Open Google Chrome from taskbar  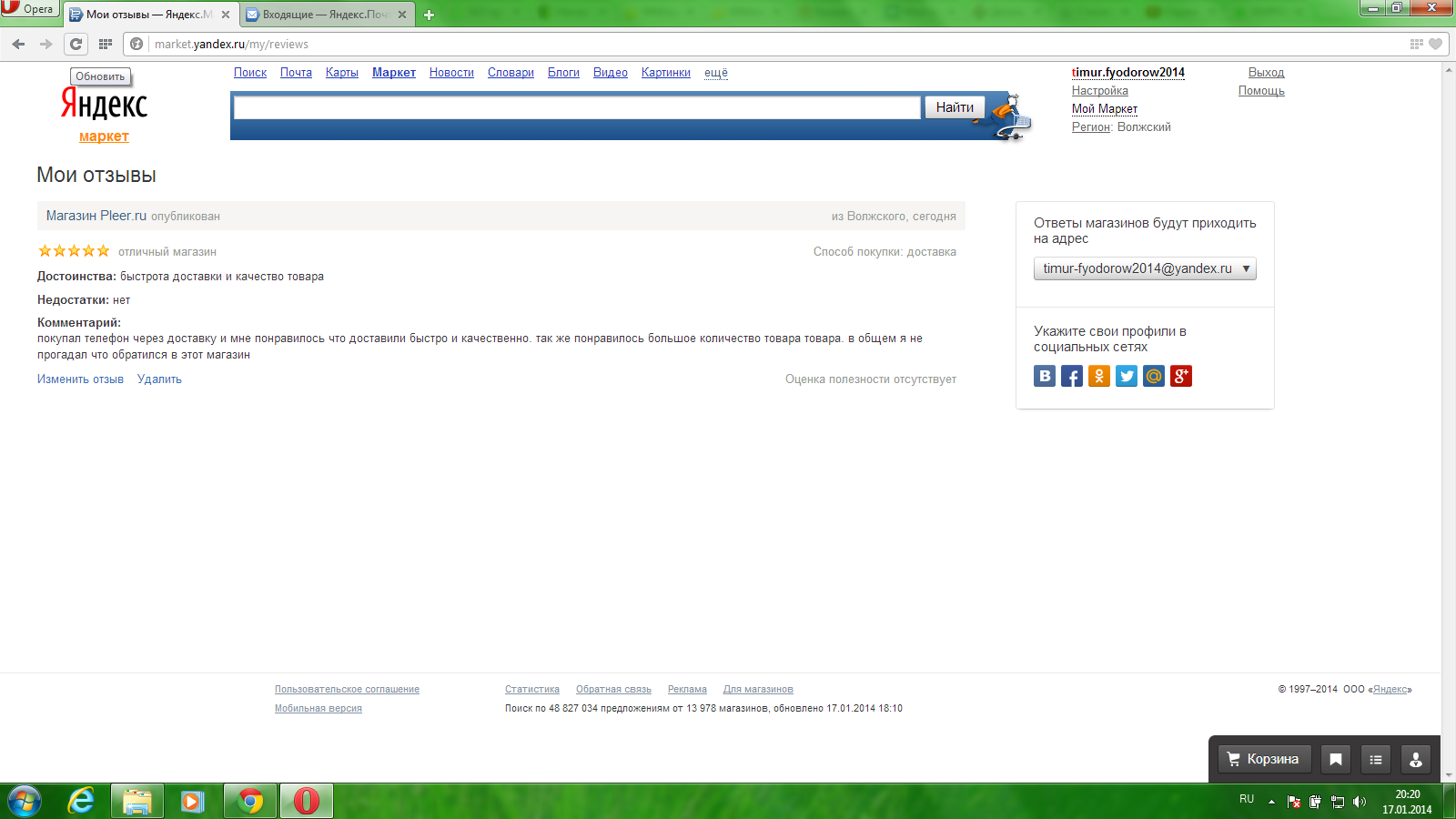(x=250, y=802)
